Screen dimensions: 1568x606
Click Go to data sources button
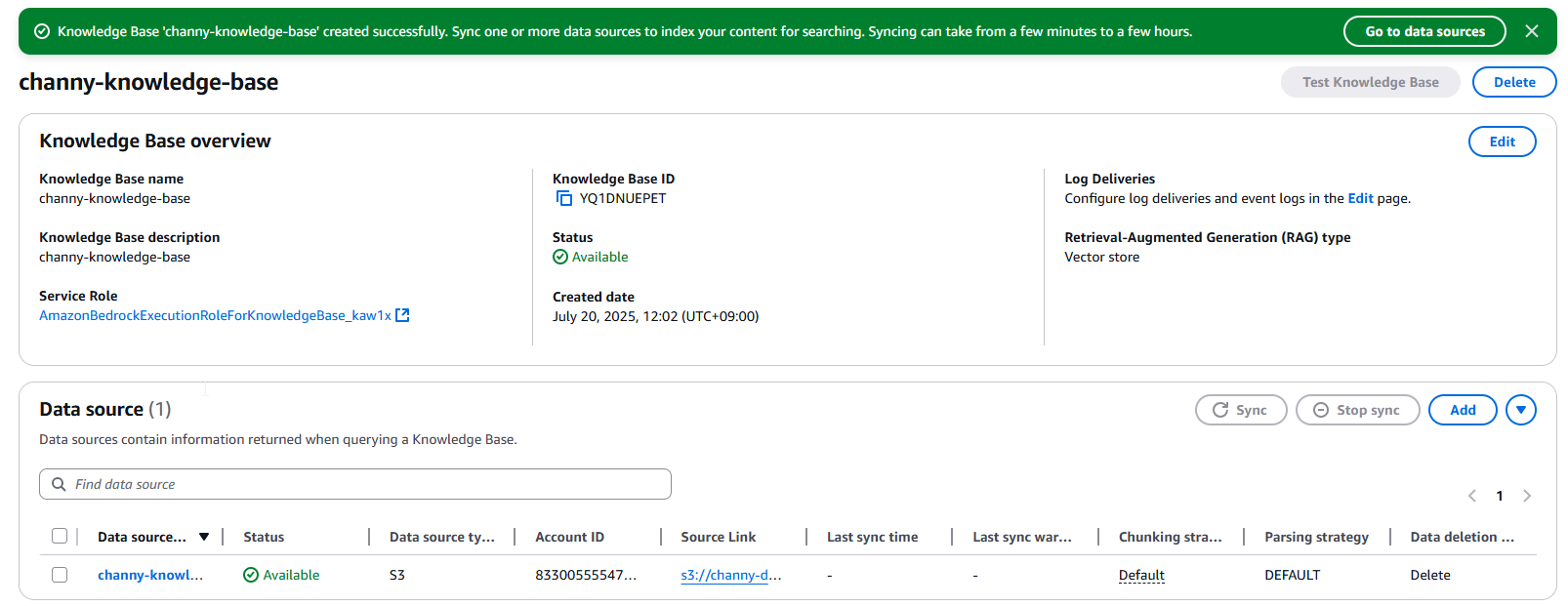point(1424,31)
